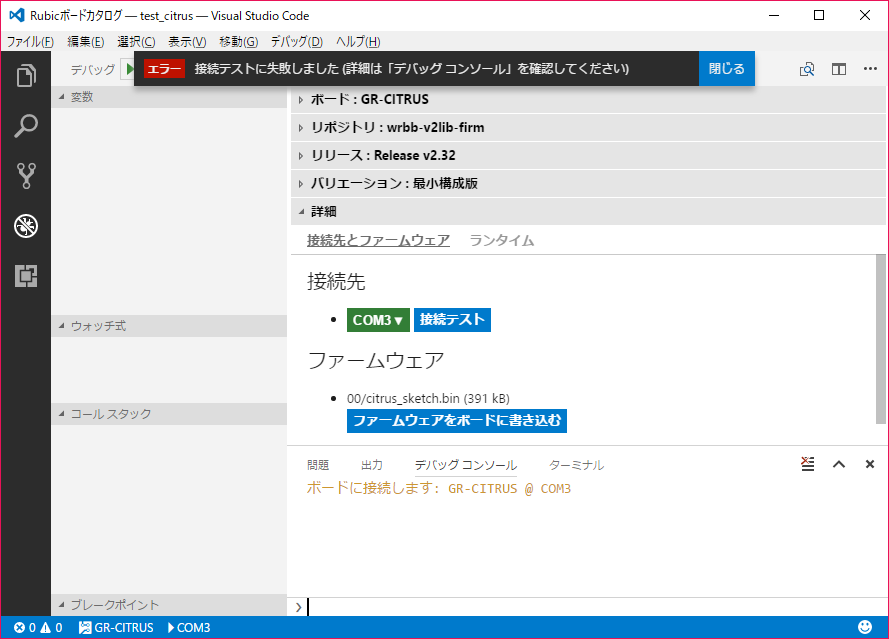
Task: Collapse the ウォッチ式 section
Action: 169,326
